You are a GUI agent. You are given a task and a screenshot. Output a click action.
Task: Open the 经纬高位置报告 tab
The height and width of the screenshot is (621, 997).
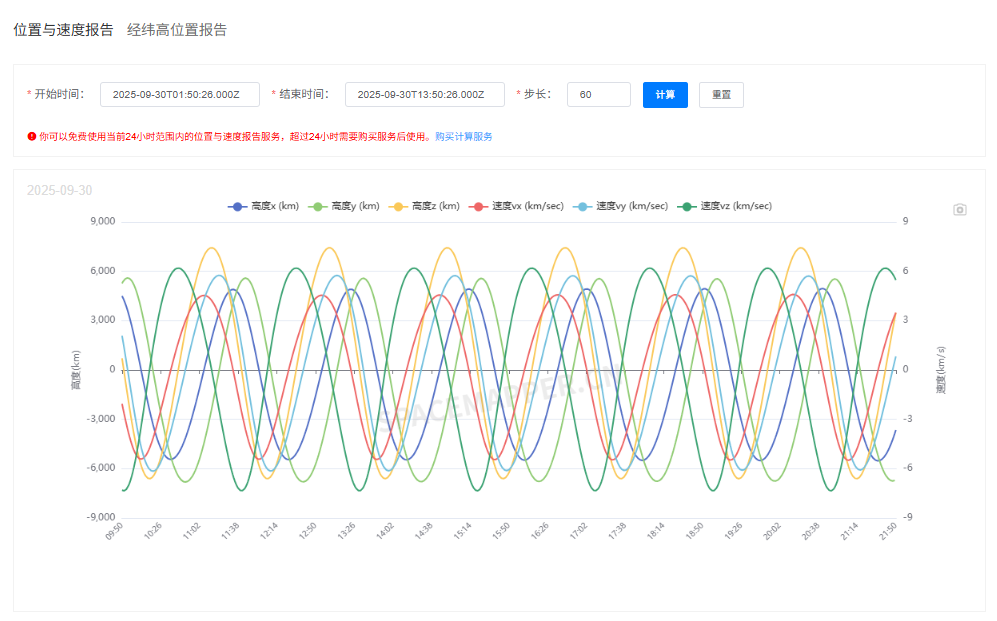[x=177, y=30]
